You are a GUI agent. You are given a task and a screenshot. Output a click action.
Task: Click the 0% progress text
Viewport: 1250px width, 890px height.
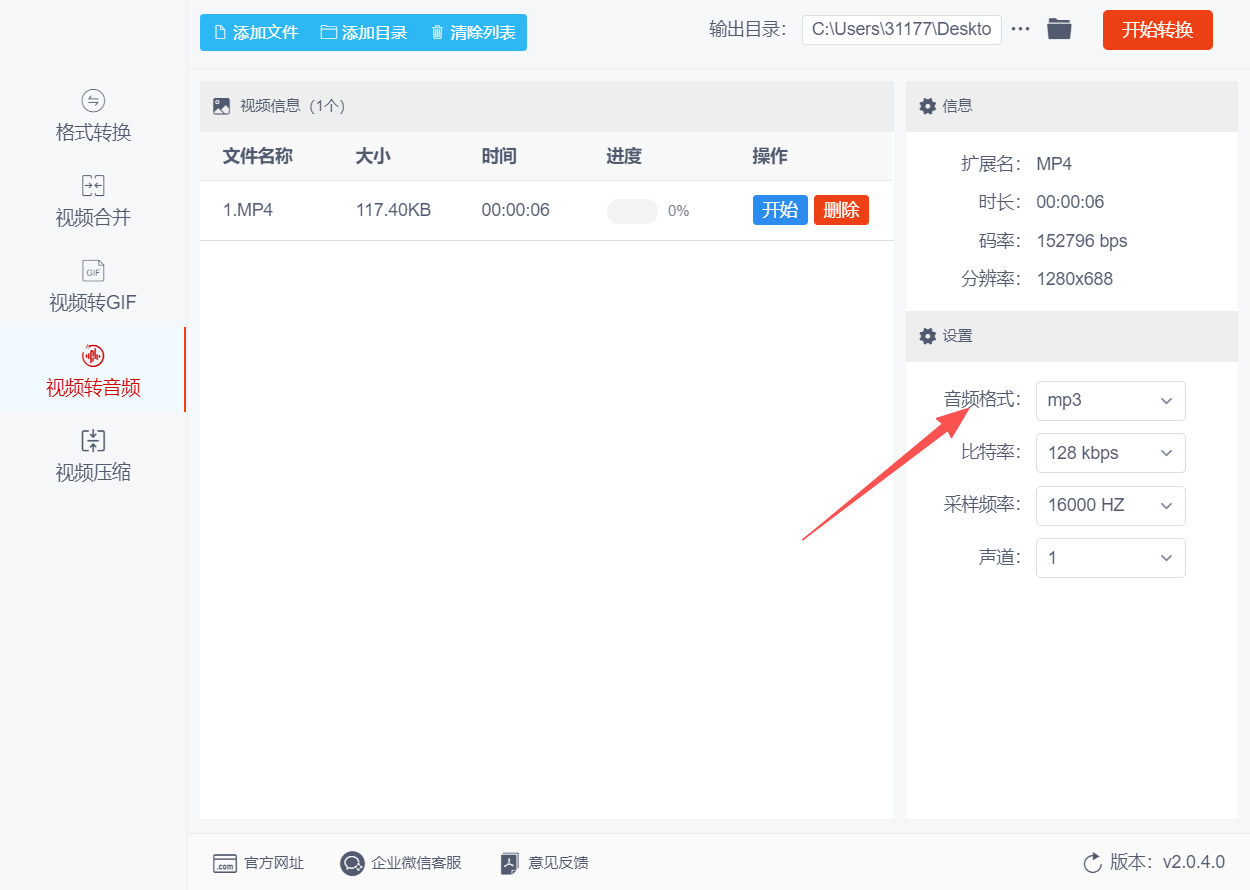coord(679,211)
